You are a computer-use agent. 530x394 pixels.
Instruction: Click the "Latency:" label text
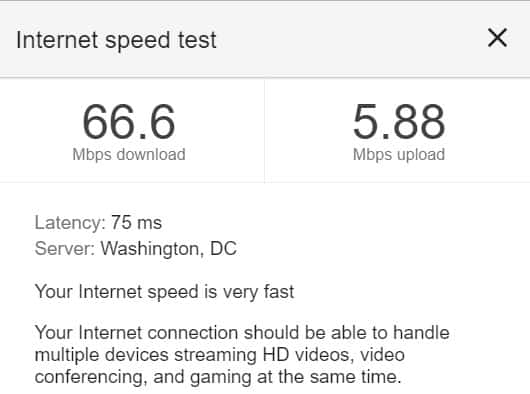coord(70,223)
